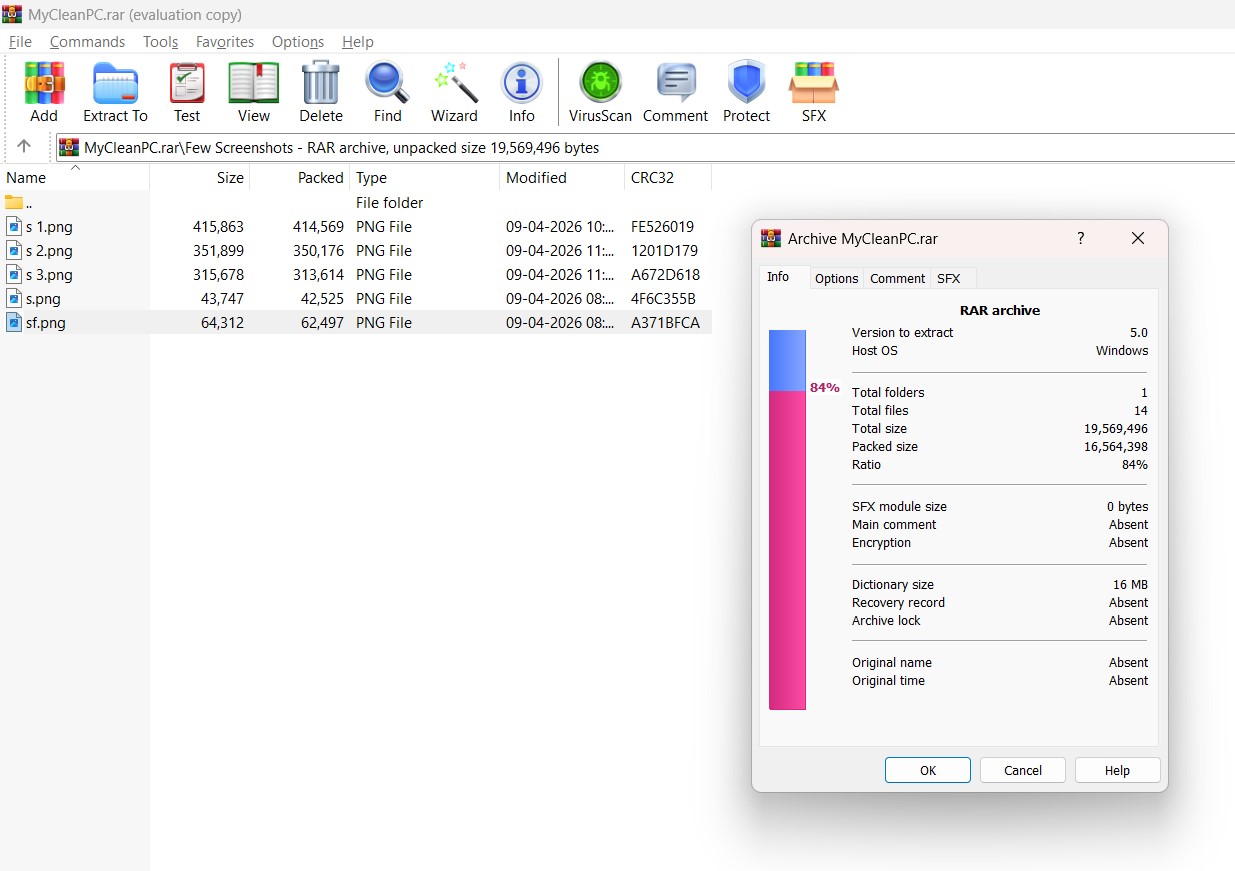
Task: Click the dialog's question mark help button
Action: [x=1080, y=238]
